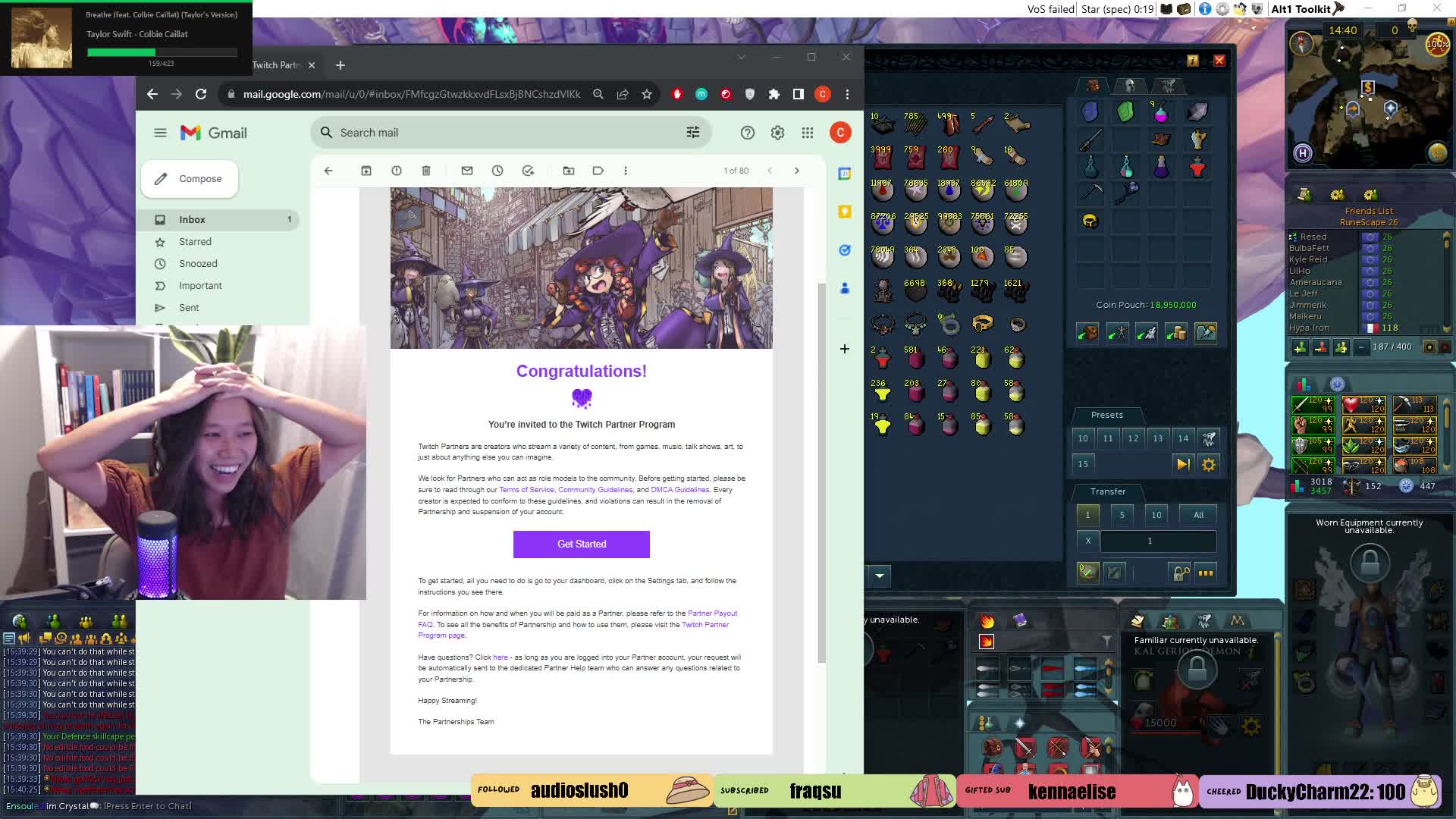Report this email as spam

[x=397, y=171]
